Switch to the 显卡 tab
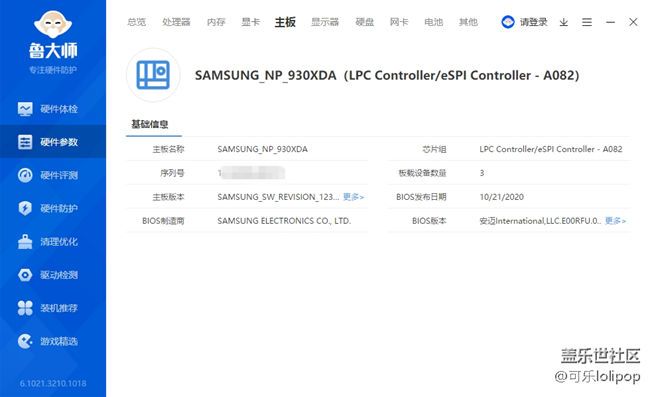 point(250,22)
